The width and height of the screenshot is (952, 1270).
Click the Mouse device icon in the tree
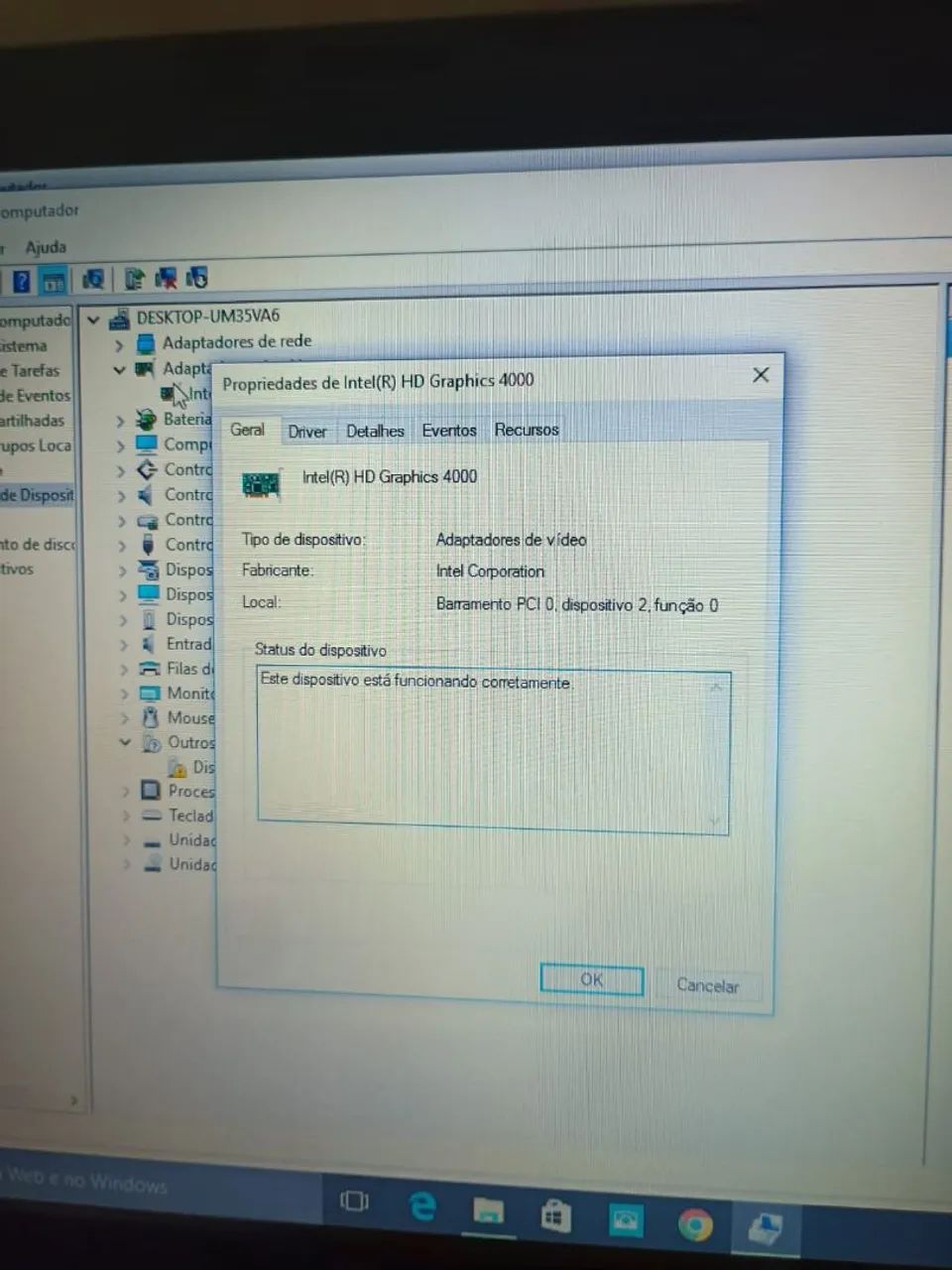click(151, 717)
